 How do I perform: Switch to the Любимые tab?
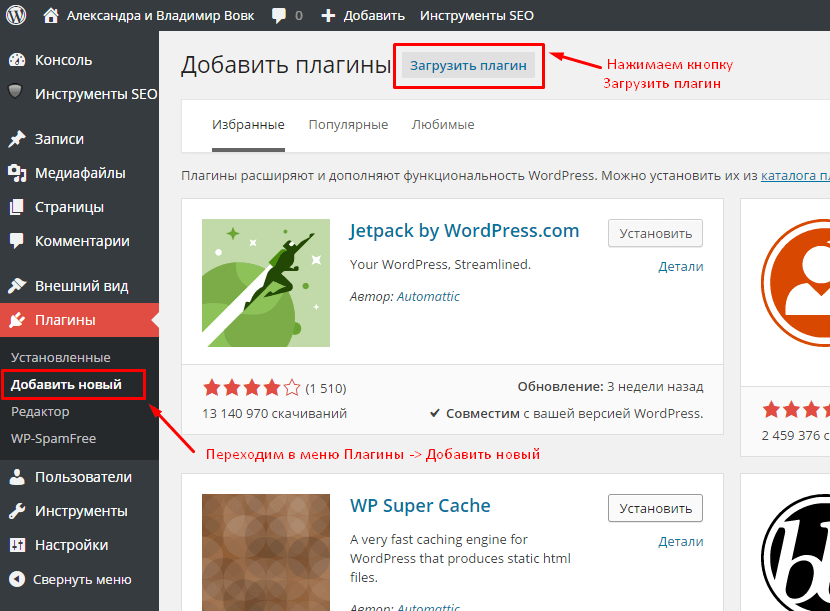click(x=443, y=125)
